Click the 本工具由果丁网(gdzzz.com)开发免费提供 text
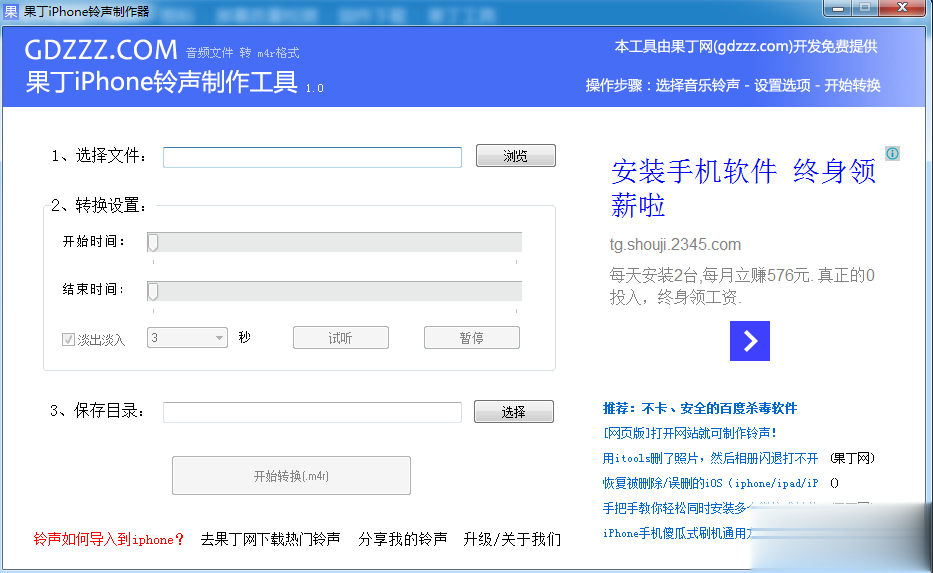 pos(746,46)
